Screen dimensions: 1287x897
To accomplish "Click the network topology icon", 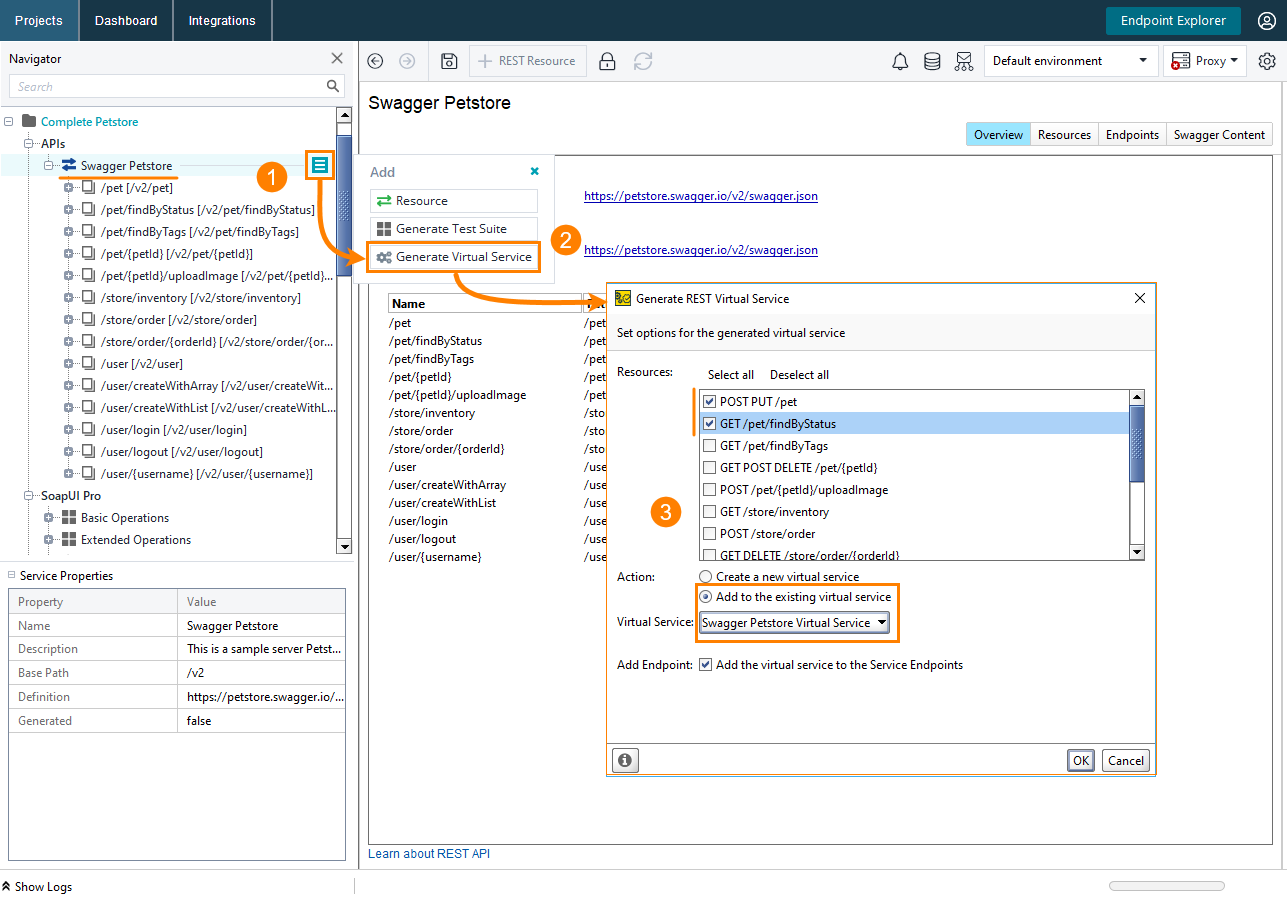I will click(x=964, y=61).
